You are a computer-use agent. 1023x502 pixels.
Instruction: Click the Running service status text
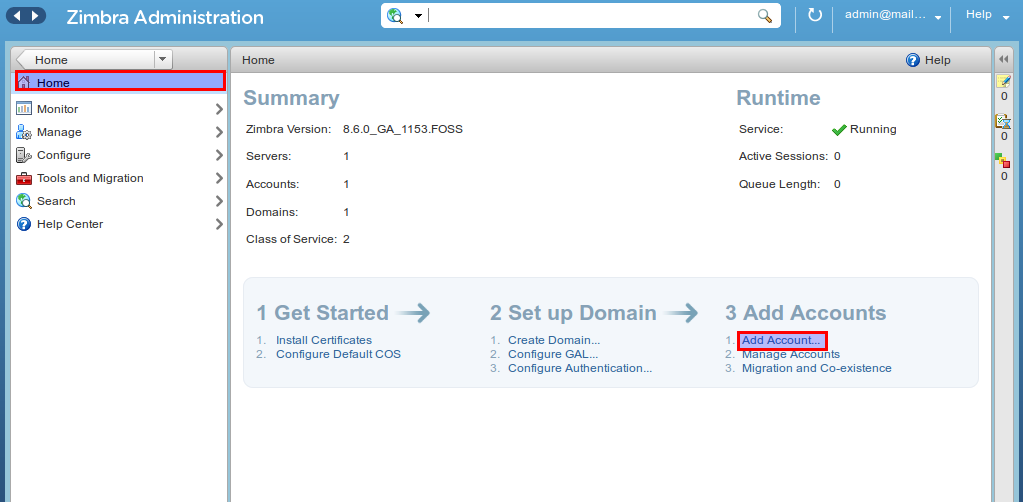point(873,129)
